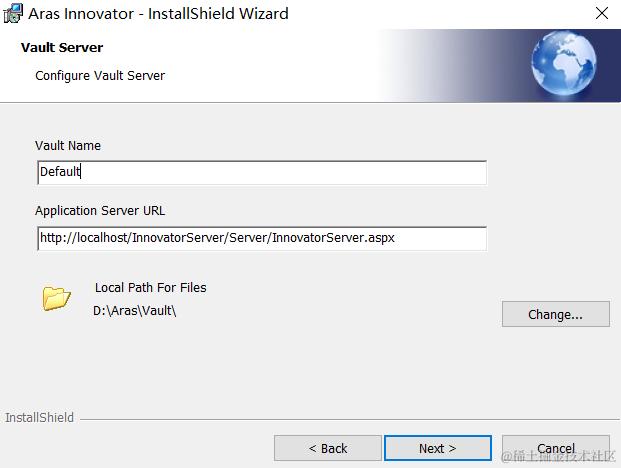Click the globe image in the header

(x=564, y=63)
